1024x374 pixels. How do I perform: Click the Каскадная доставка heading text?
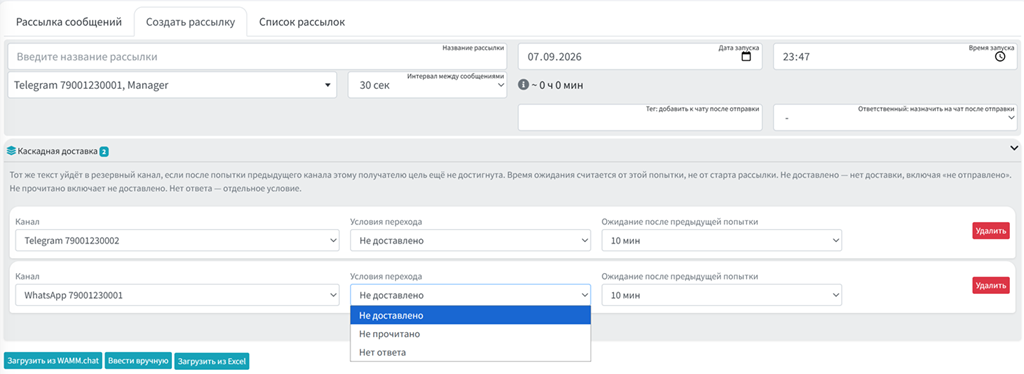click(57, 151)
